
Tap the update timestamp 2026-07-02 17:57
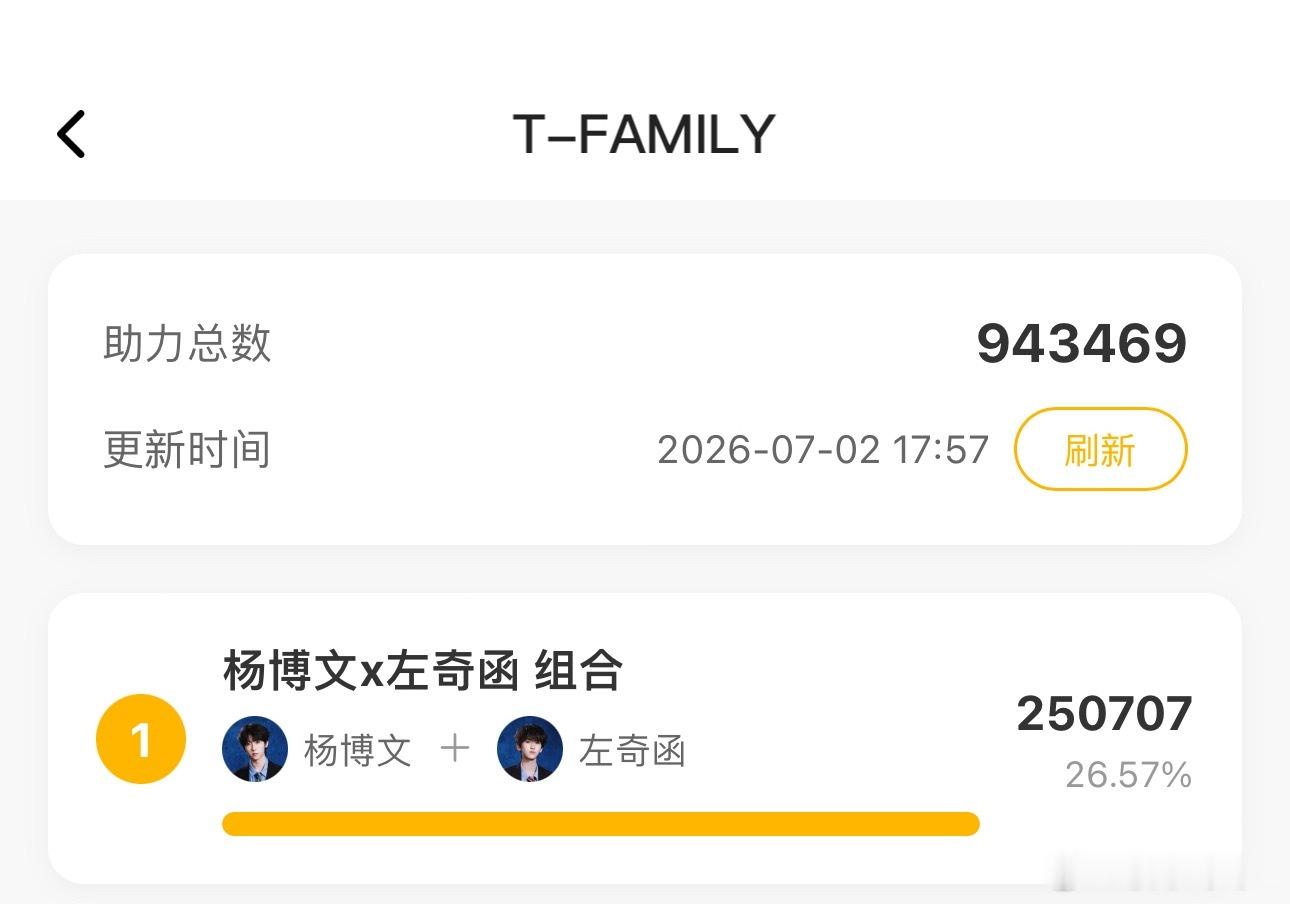click(823, 450)
